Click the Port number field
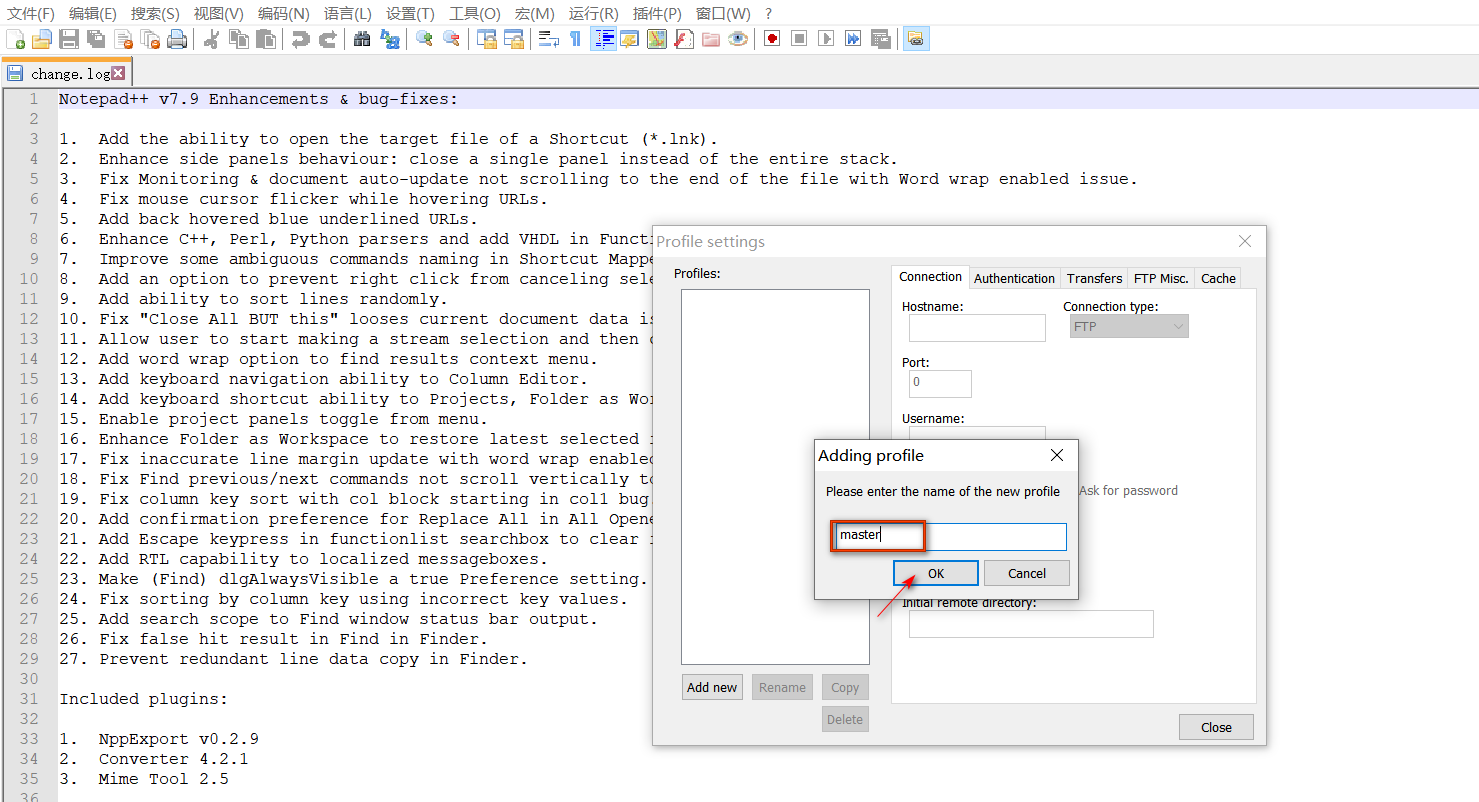 (x=940, y=383)
